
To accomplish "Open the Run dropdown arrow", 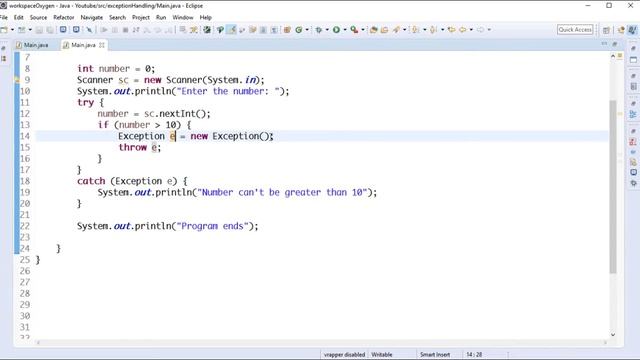I will 345,30.
